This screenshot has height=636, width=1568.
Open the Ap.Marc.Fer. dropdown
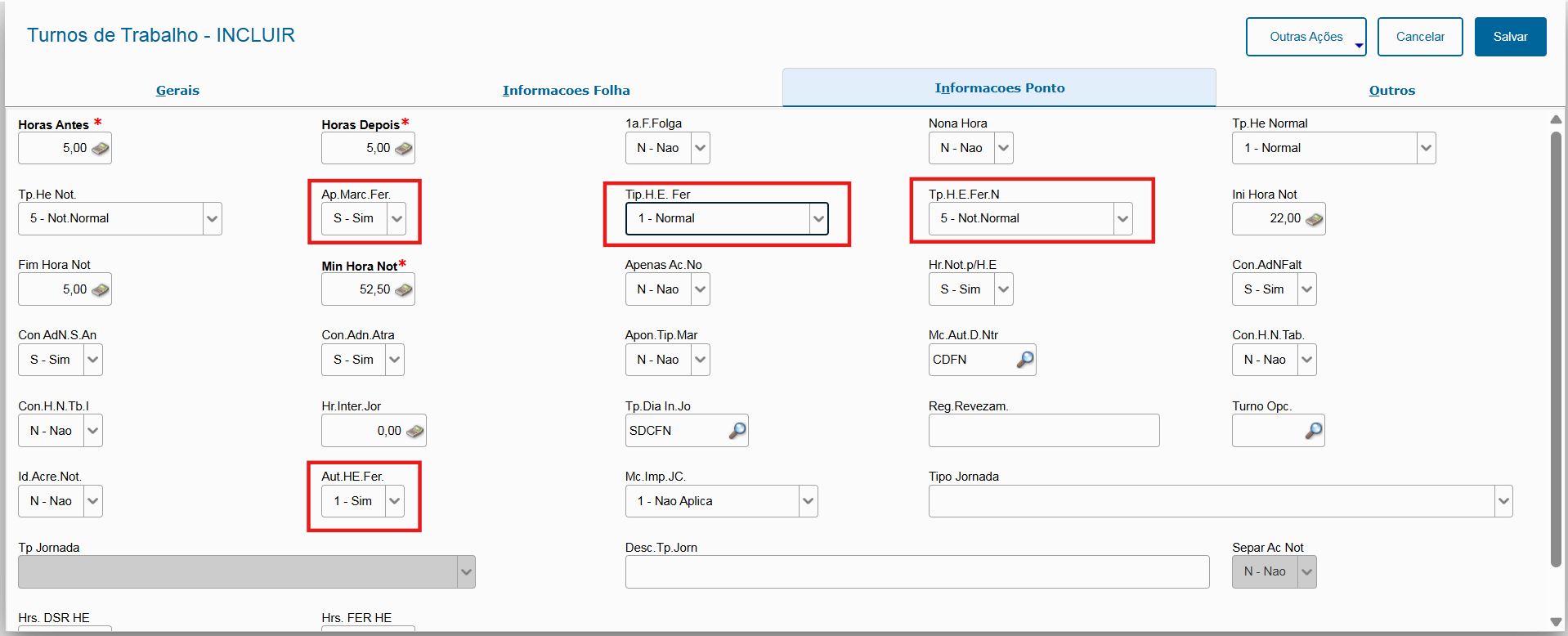click(396, 218)
